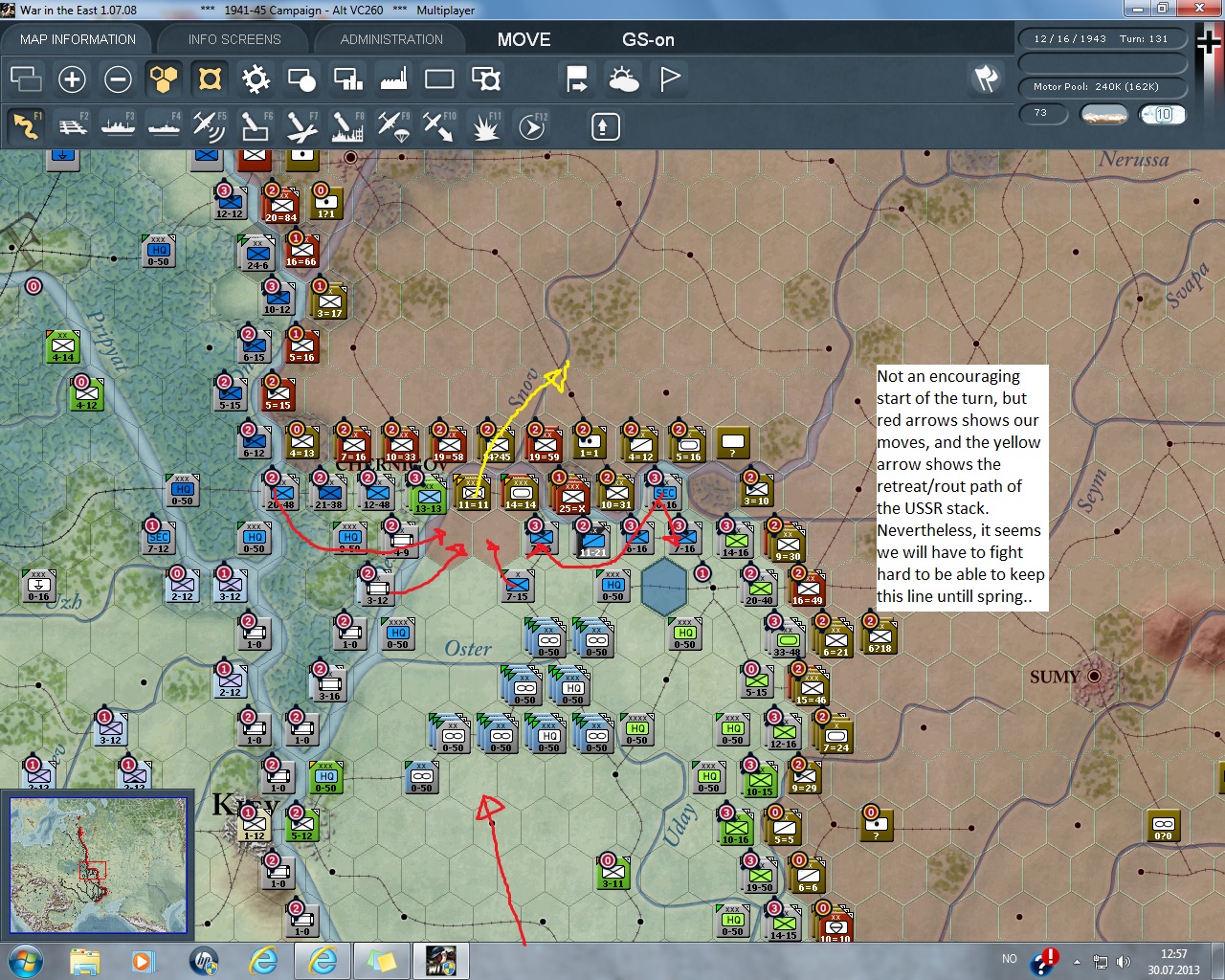Click the 73 value box

(x=1045, y=114)
